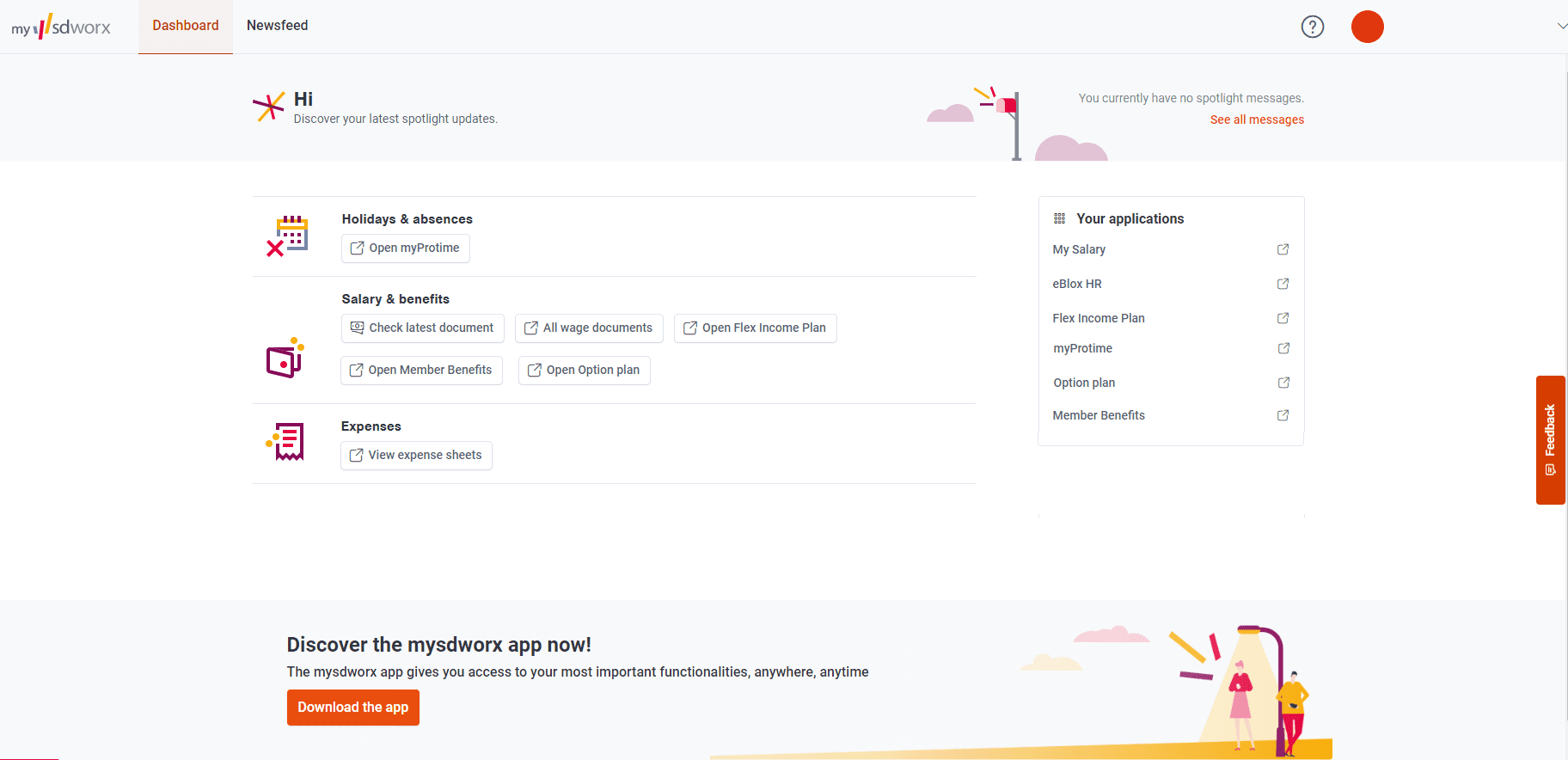This screenshot has width=1568, height=760.
Task: Expand the profile chevron dropdown
Action: tap(1562, 26)
